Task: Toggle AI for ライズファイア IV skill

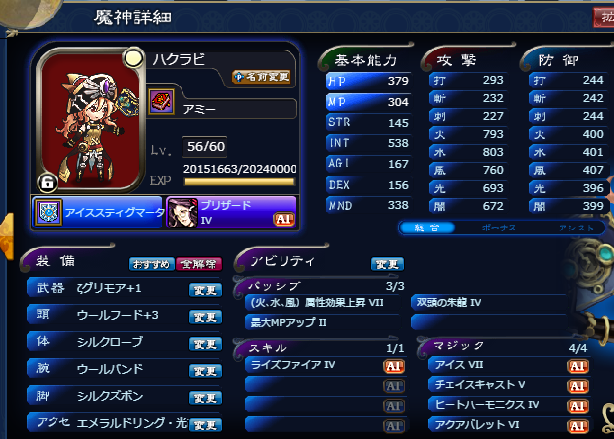Action: 393,366
